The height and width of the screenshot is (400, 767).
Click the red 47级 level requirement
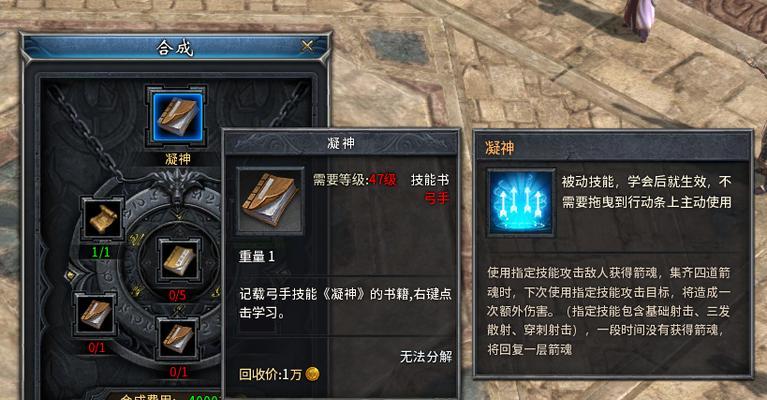[383, 179]
